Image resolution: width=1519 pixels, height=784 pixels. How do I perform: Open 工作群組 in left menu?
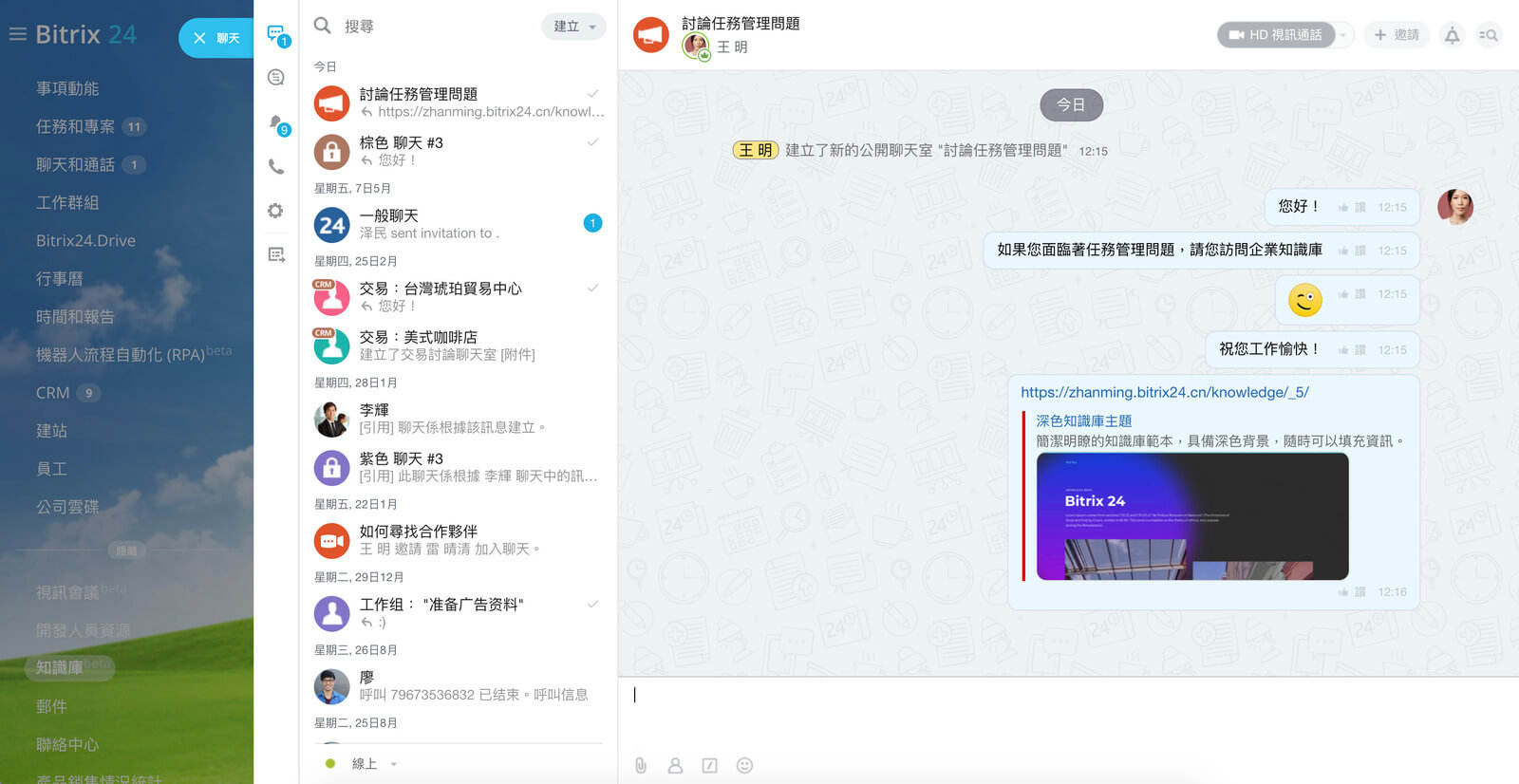pyautogui.click(x=67, y=202)
